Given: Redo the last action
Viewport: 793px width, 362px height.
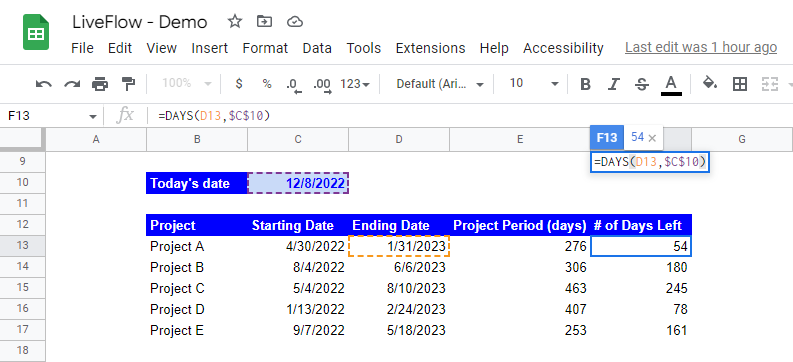Looking at the screenshot, I should tap(72, 84).
